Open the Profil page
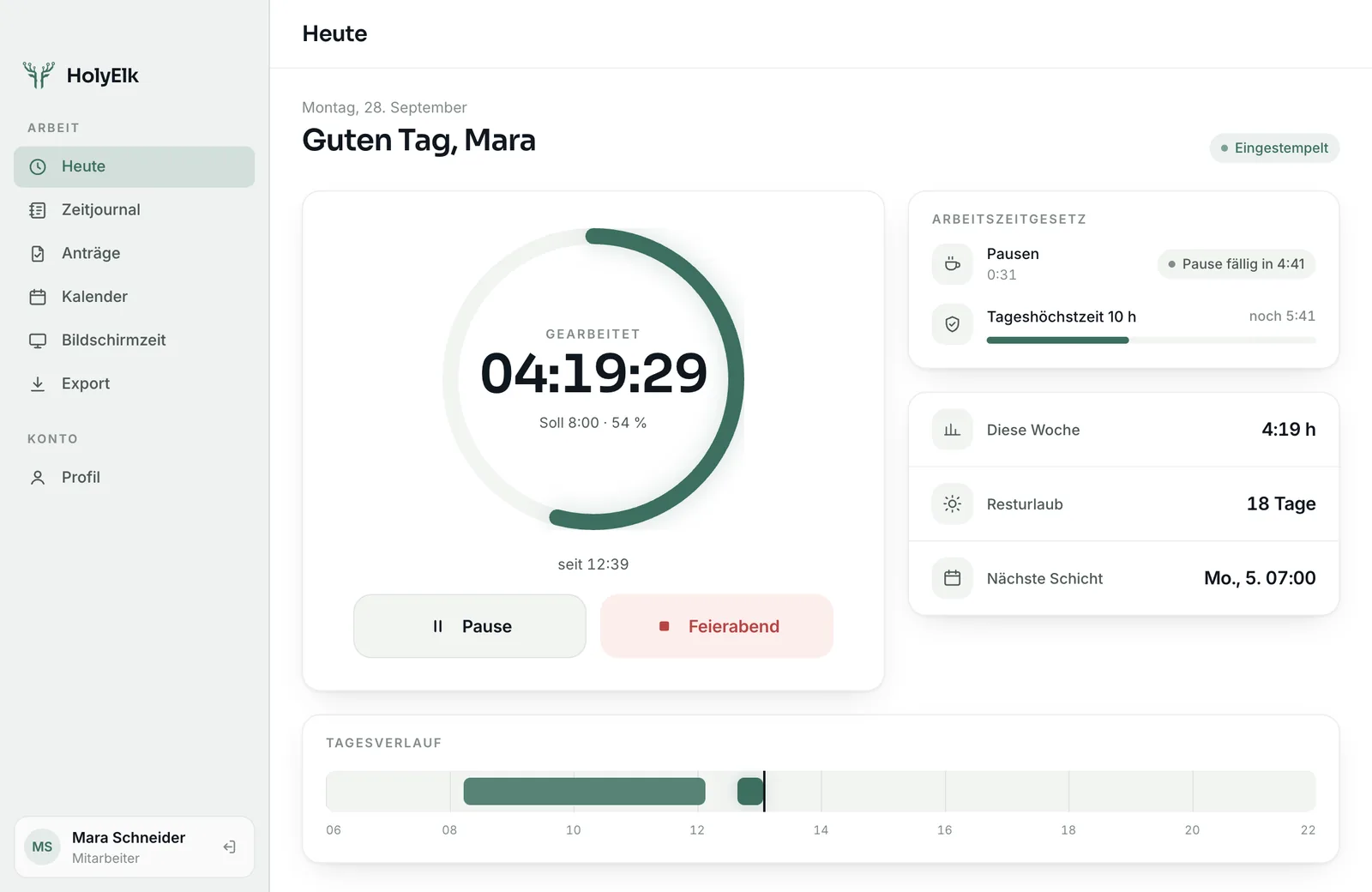Screen dimensions: 1372x892 (134, 478)
